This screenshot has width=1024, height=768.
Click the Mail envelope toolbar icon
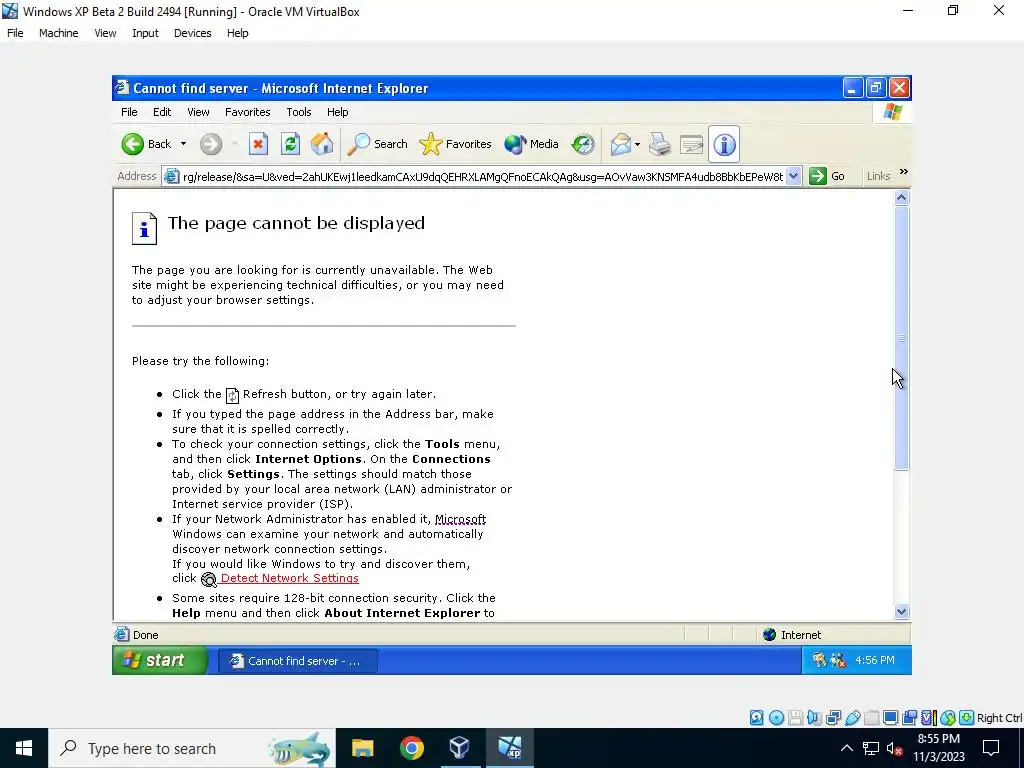[620, 144]
